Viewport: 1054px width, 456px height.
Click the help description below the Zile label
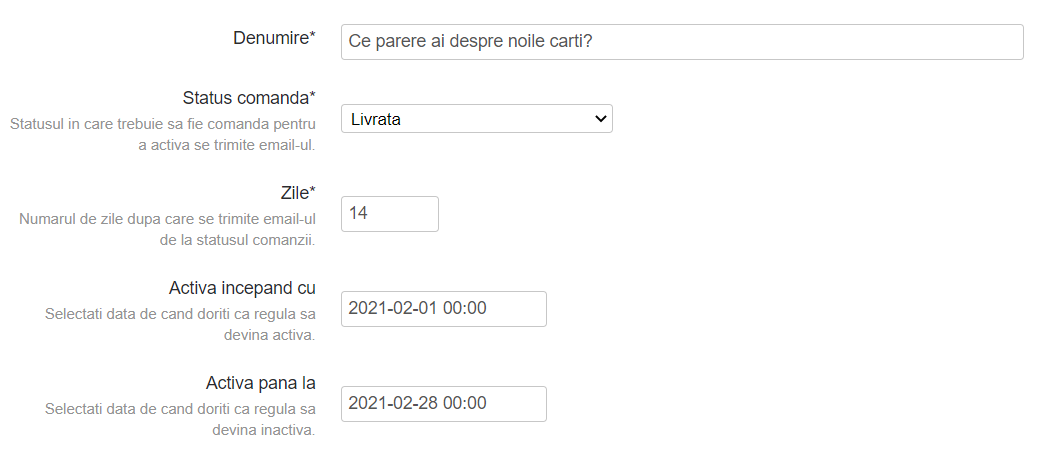point(167,230)
